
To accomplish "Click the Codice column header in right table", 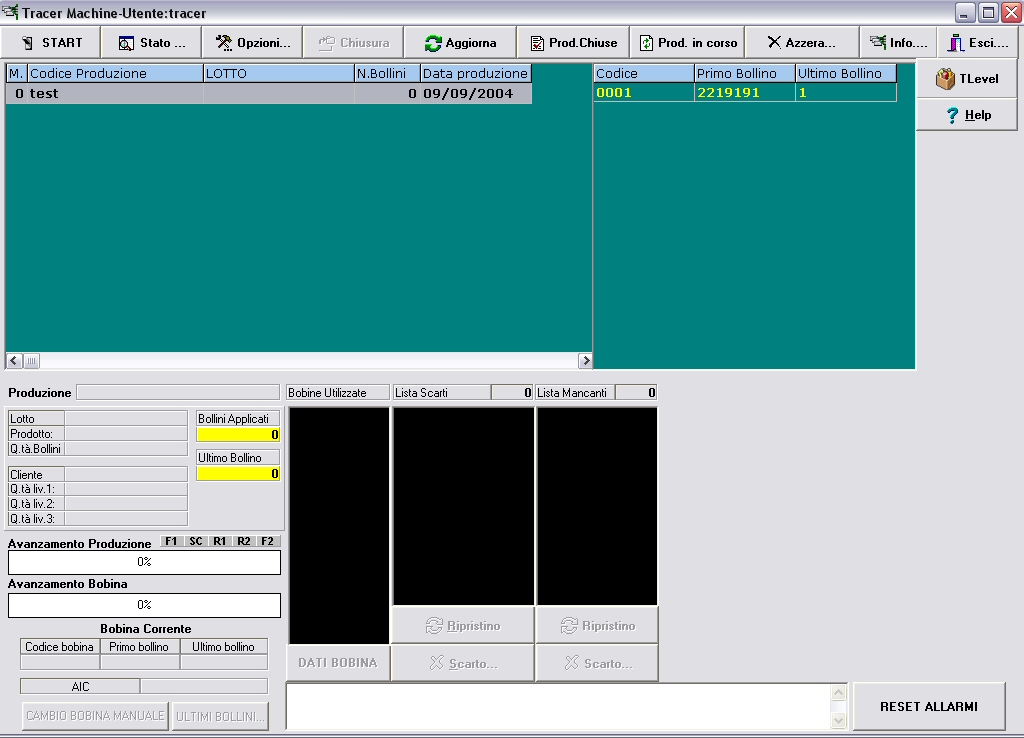I will coord(643,73).
